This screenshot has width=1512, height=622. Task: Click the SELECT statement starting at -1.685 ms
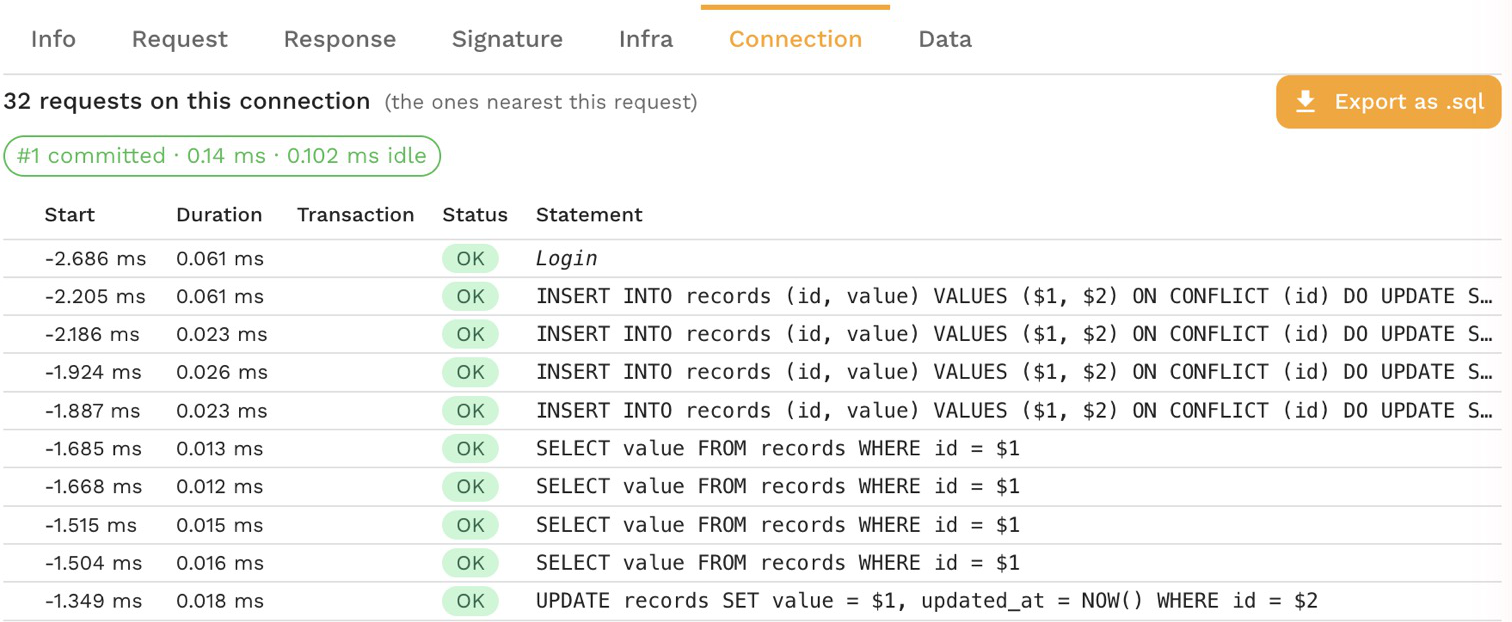click(x=778, y=449)
